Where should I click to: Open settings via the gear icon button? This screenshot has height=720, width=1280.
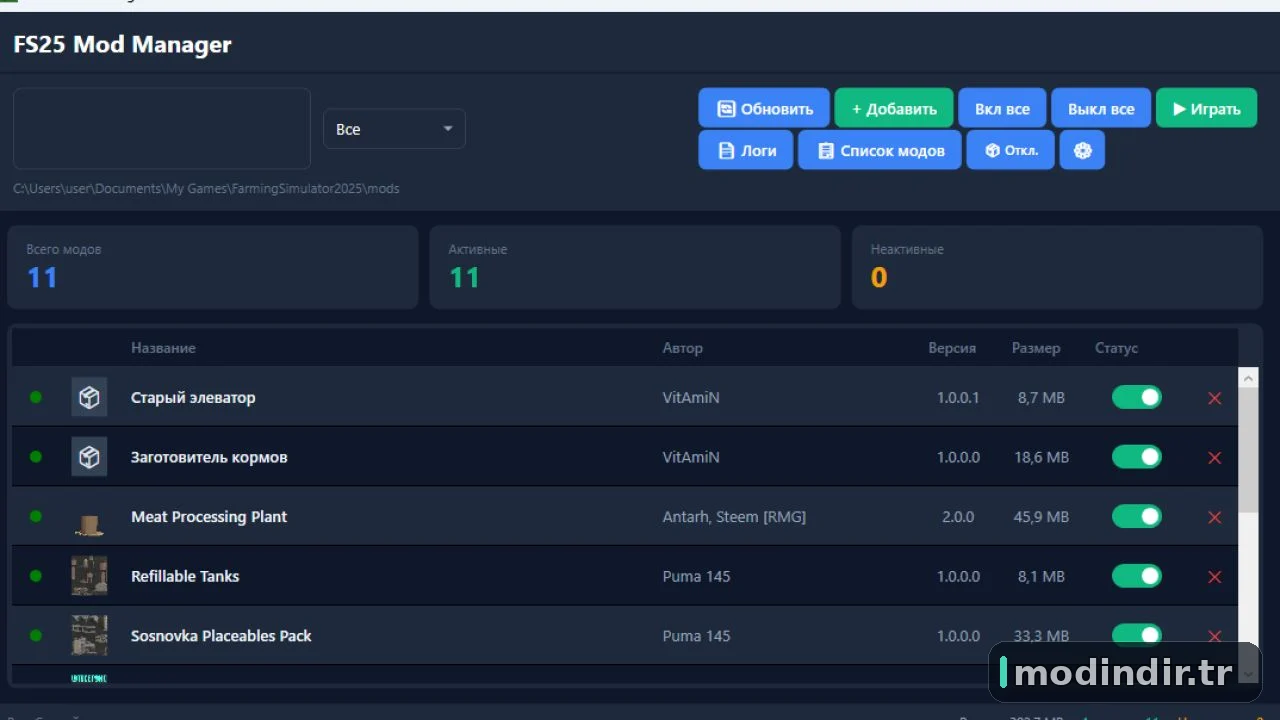click(x=1082, y=150)
